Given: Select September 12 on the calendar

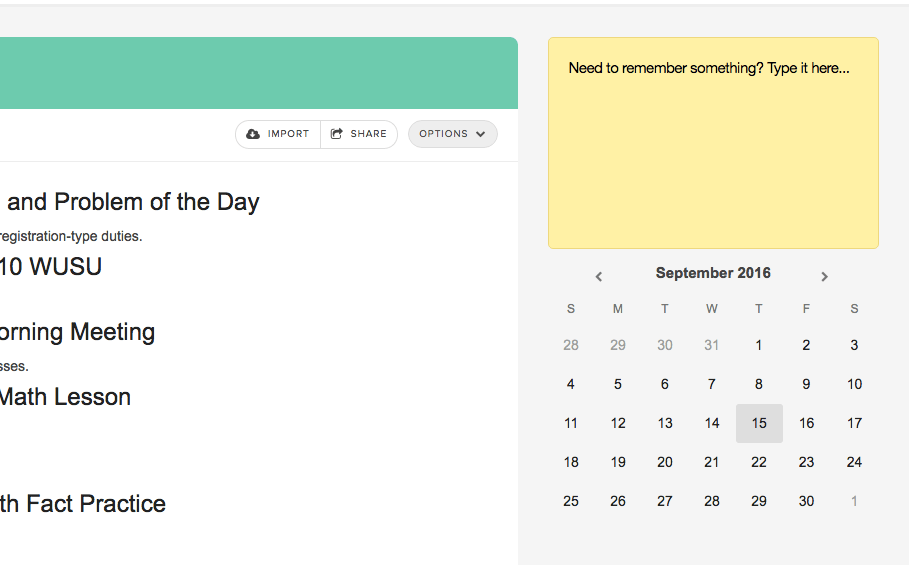Looking at the screenshot, I should (x=618, y=423).
